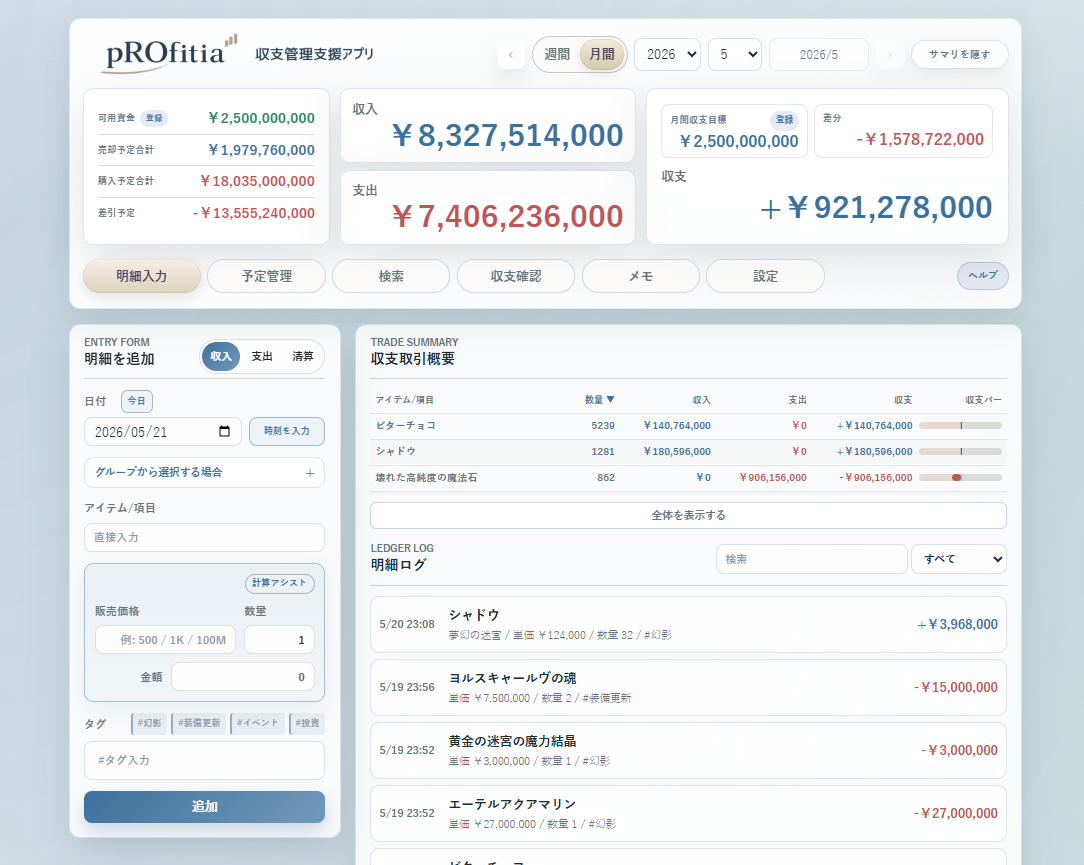Open the すべて filter dropdown

point(959,559)
